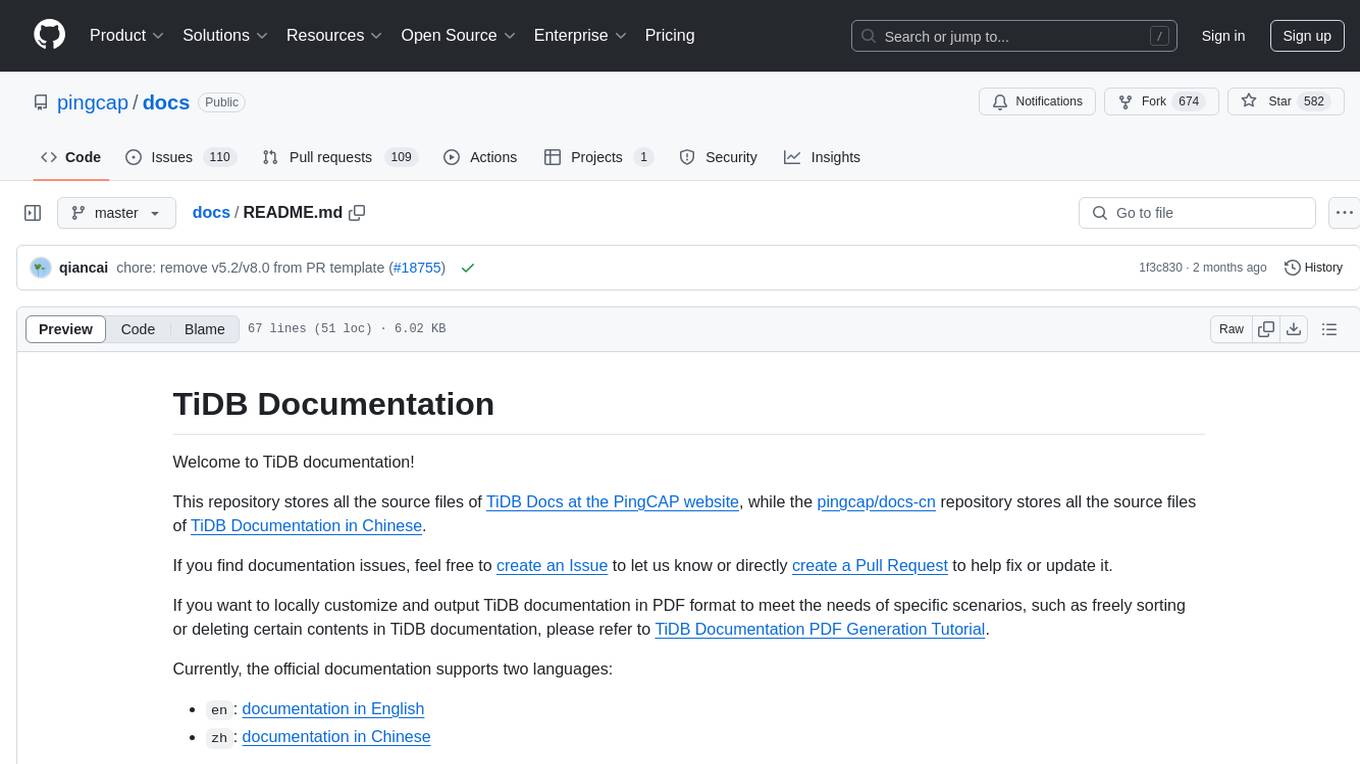
Task: Click the Notifications bell button
Action: [1038, 102]
